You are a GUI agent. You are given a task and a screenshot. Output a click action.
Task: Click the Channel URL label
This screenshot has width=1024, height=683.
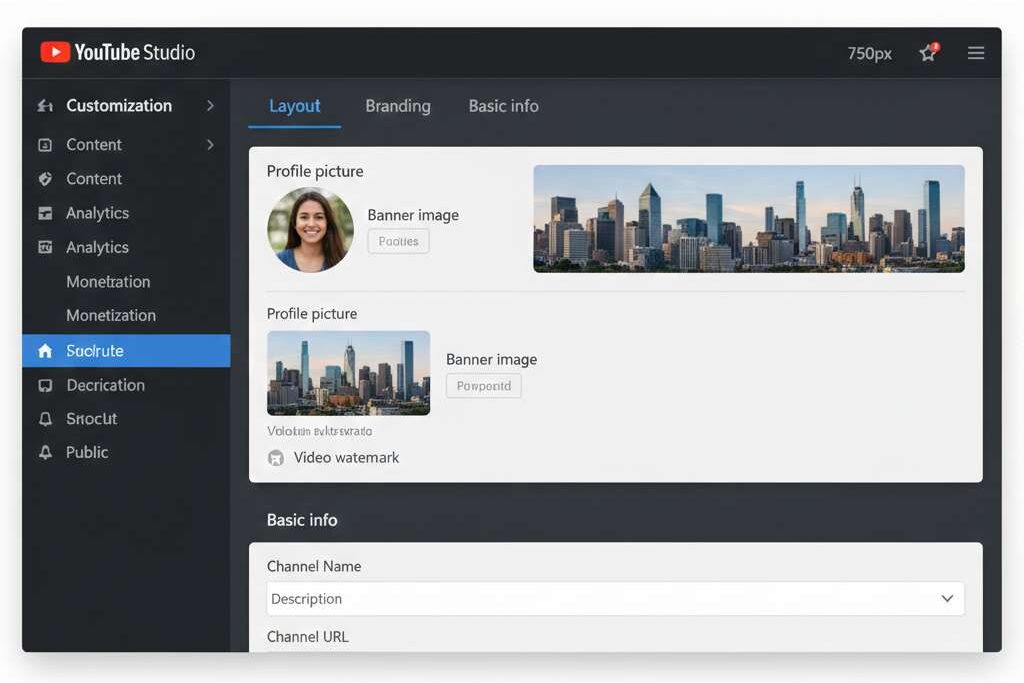tap(308, 637)
